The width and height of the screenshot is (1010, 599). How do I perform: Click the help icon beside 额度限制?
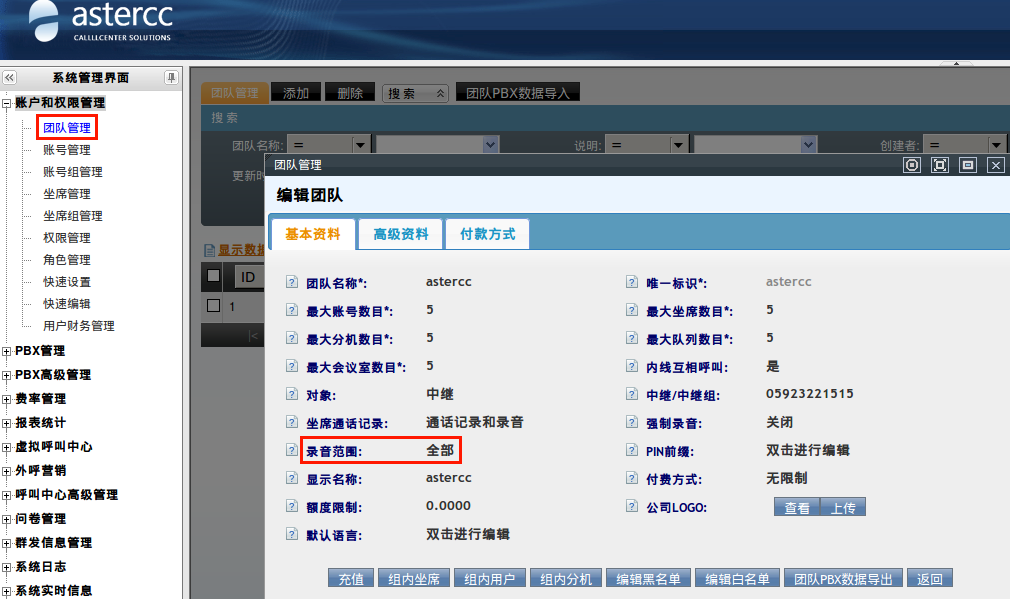click(292, 507)
